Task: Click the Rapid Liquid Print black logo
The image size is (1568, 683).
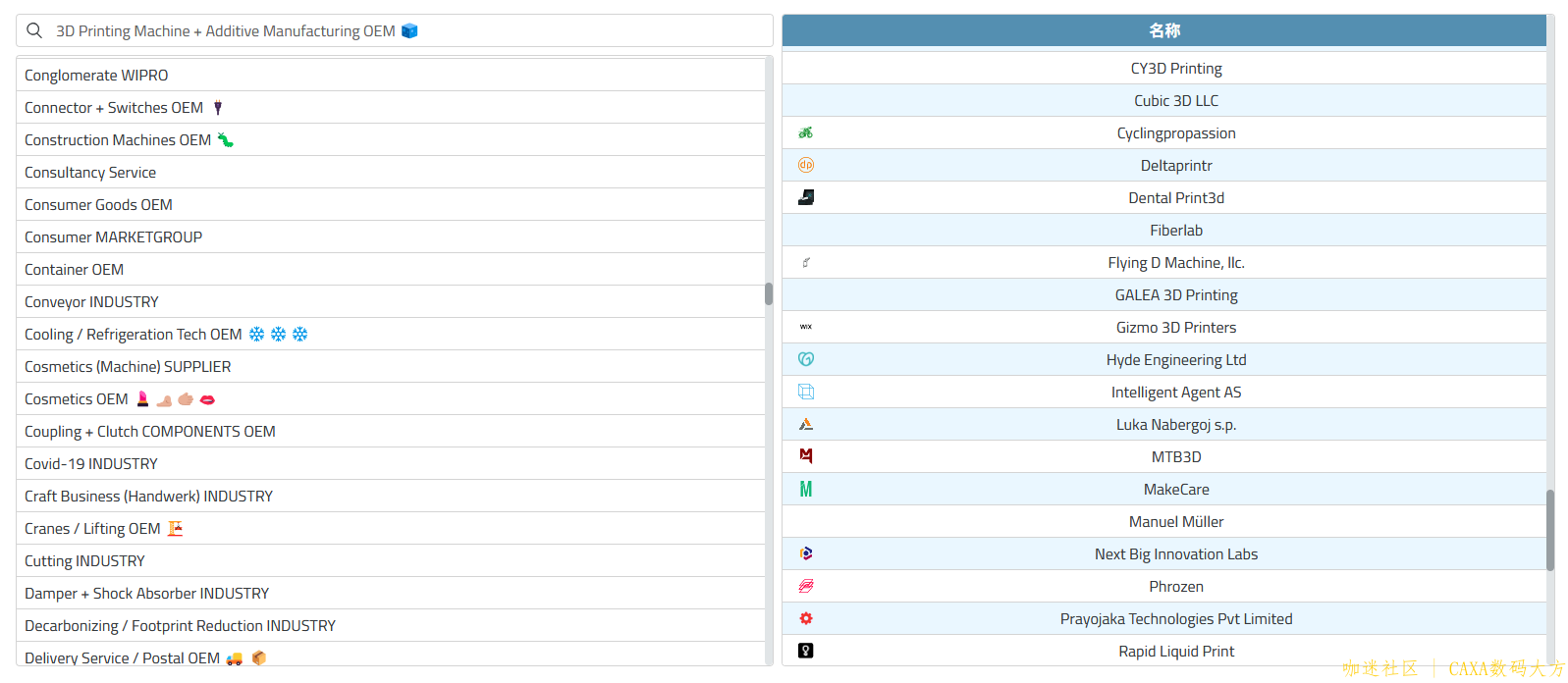Action: (x=806, y=651)
